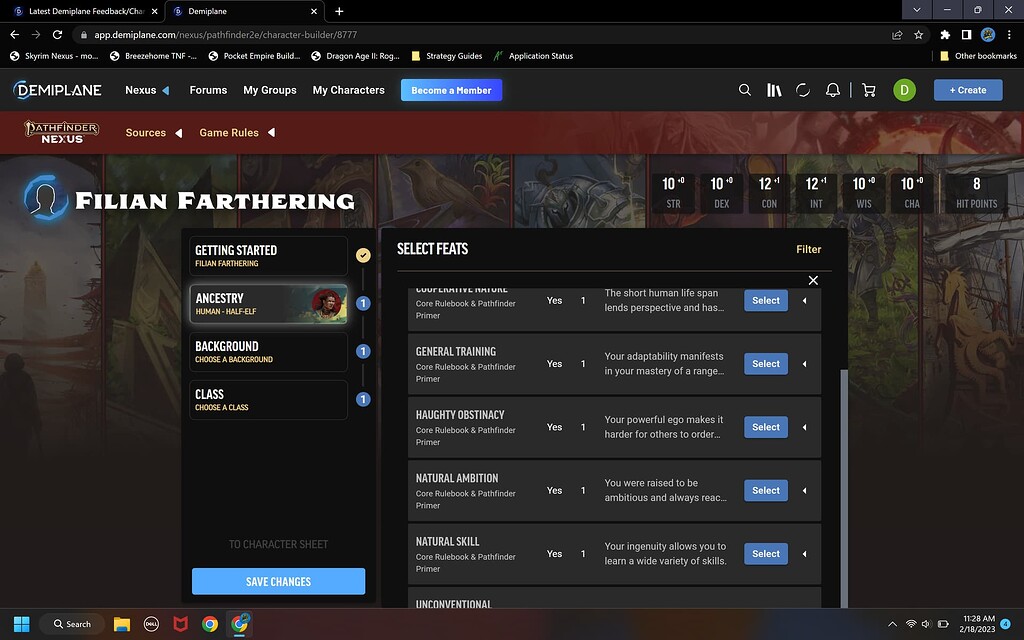Viewport: 1024px width, 640px height.
Task: Click the Ancestry step counter badge
Action: 363,304
